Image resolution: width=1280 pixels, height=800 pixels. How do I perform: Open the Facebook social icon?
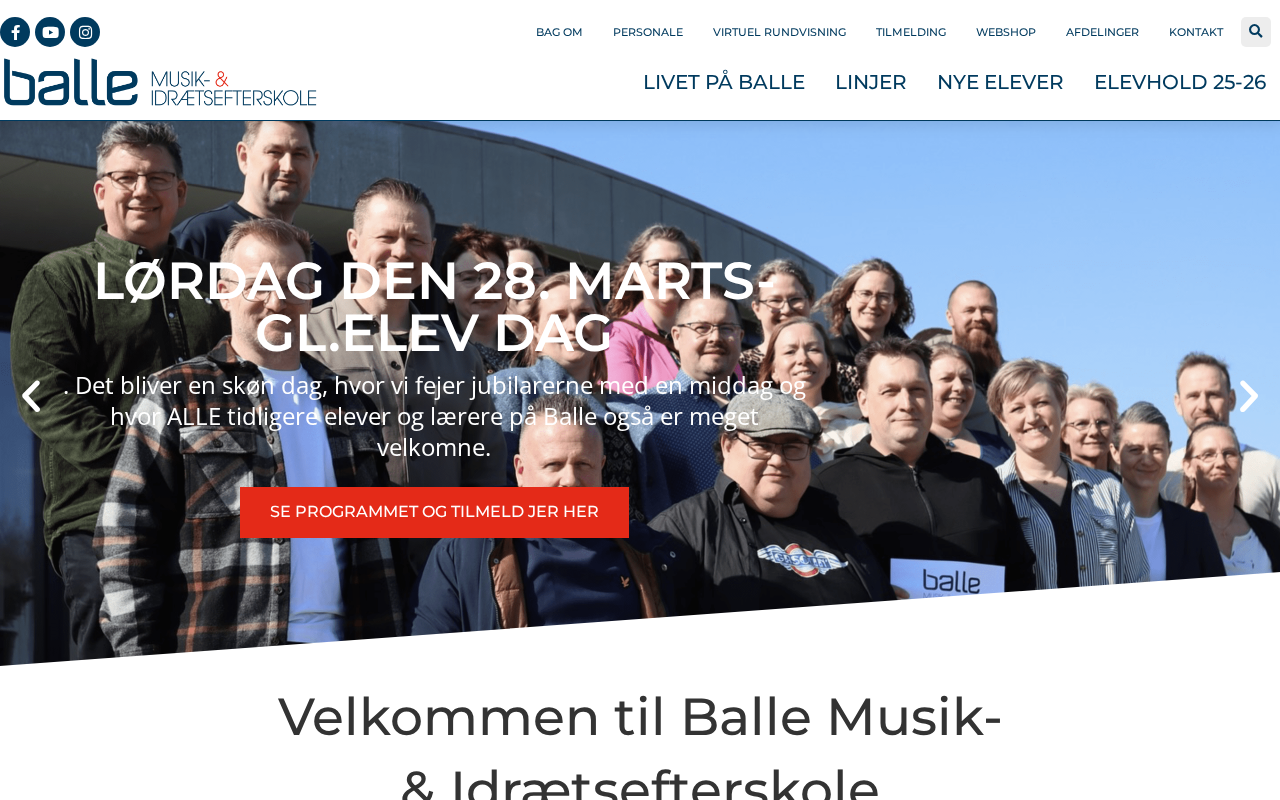pyautogui.click(x=14, y=32)
